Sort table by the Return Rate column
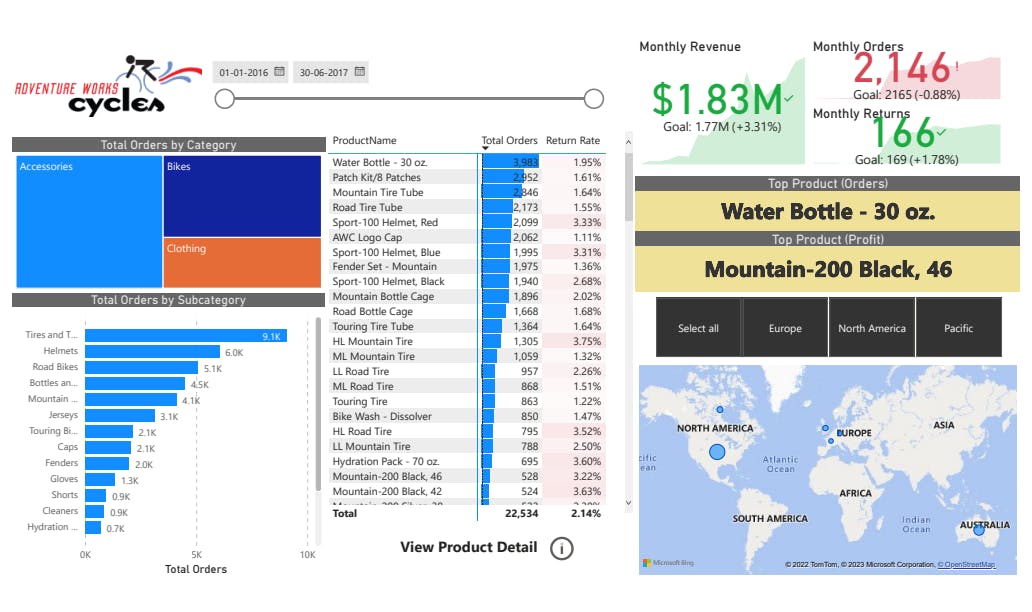This screenshot has height=612, width=1032. click(573, 141)
